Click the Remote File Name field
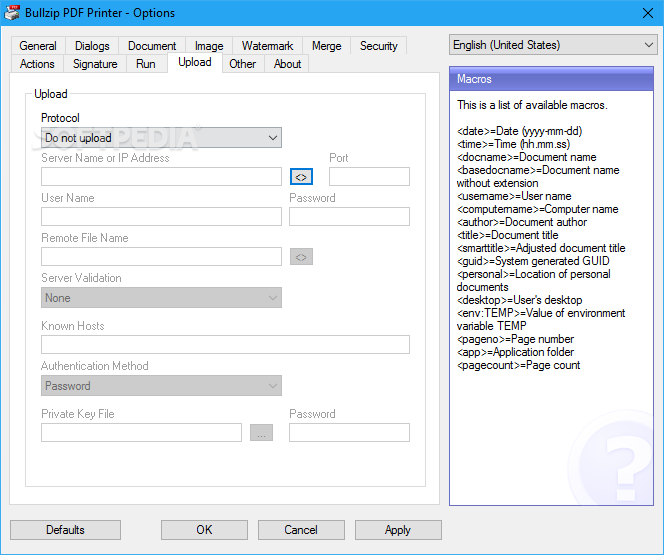This screenshot has width=664, height=555. tap(161, 257)
